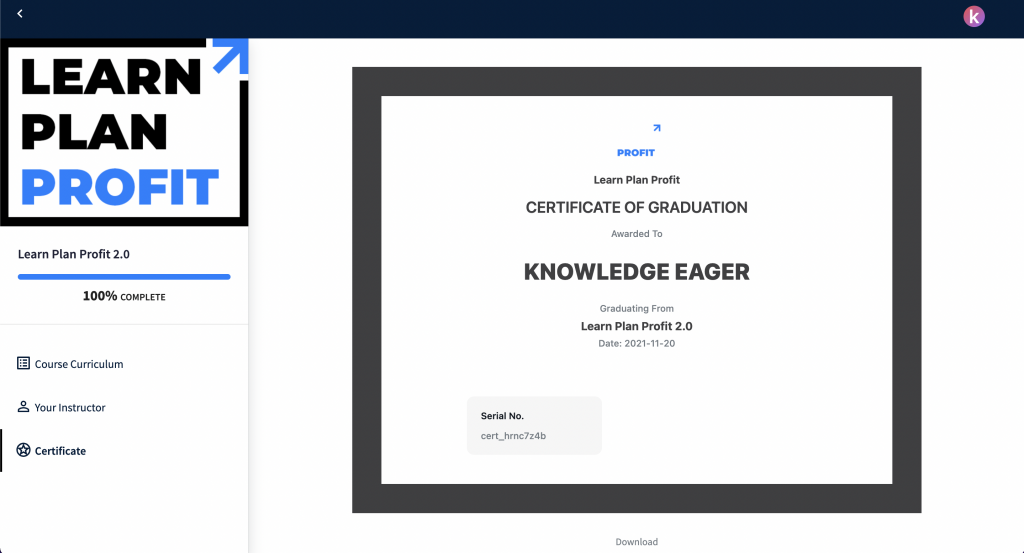
Task: Click the blue PROFIT text on certificate
Action: click(x=636, y=153)
